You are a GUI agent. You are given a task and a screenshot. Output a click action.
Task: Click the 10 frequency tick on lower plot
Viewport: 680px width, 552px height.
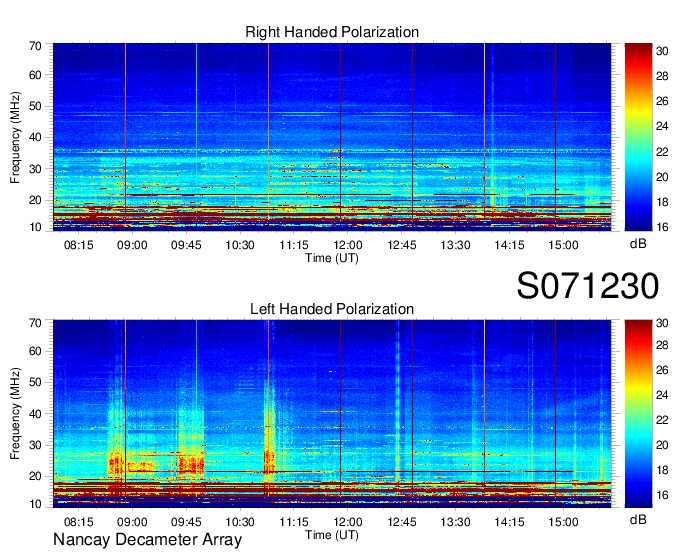click(x=35, y=504)
